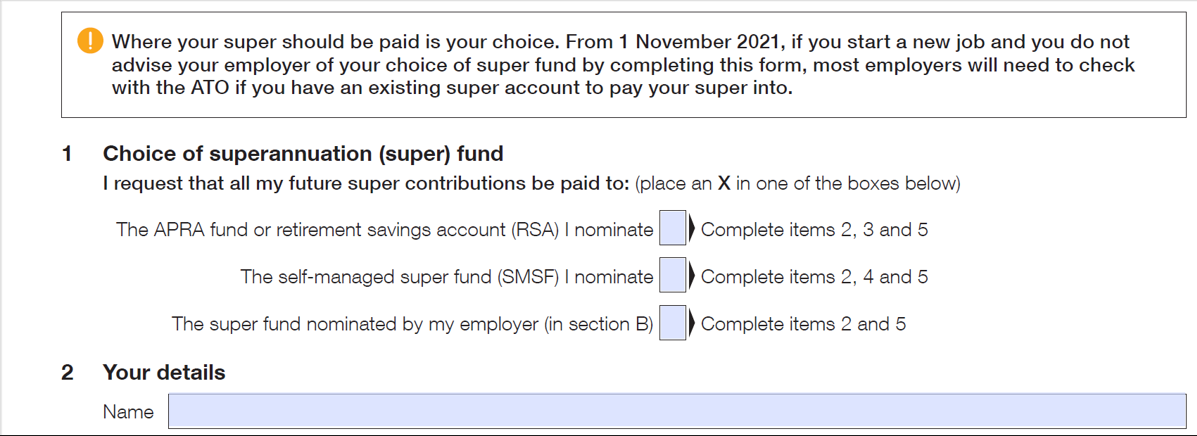
Task: Click the 'Name' field label
Action: tap(128, 412)
